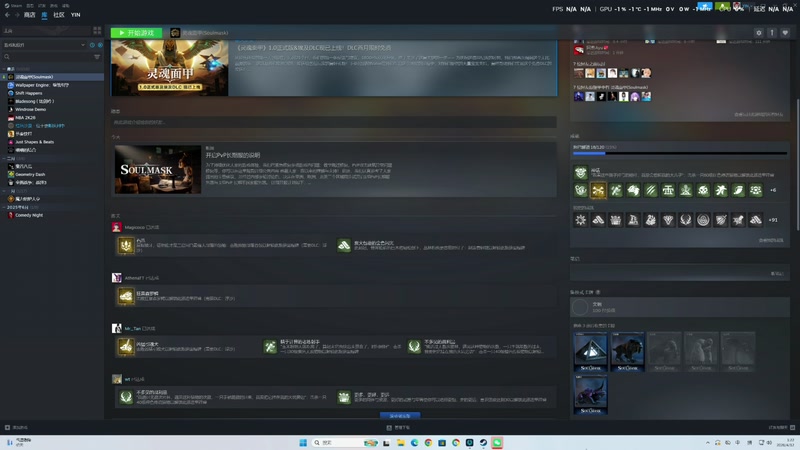
Task: Click the library search field
Action: 48,57
